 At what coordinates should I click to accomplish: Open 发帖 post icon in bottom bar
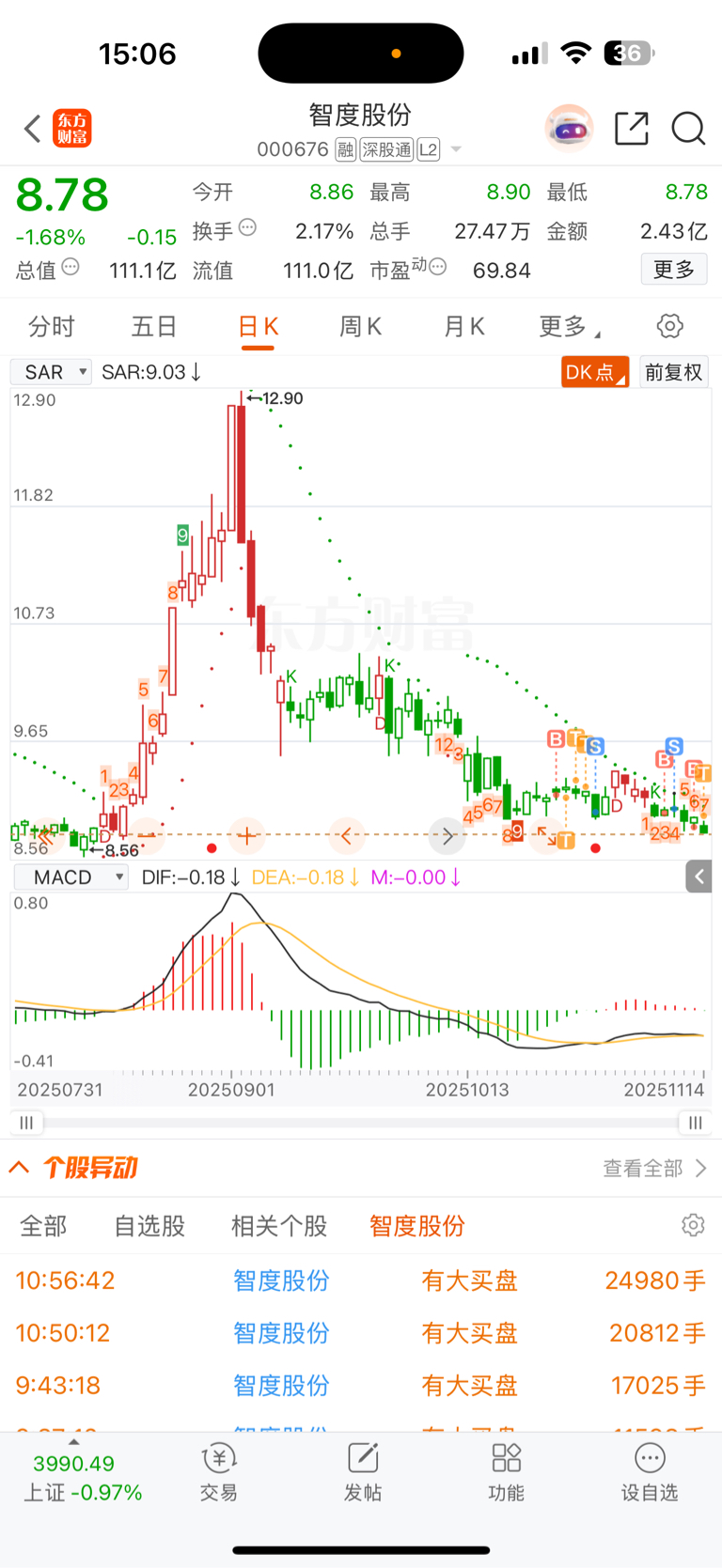tap(363, 1472)
